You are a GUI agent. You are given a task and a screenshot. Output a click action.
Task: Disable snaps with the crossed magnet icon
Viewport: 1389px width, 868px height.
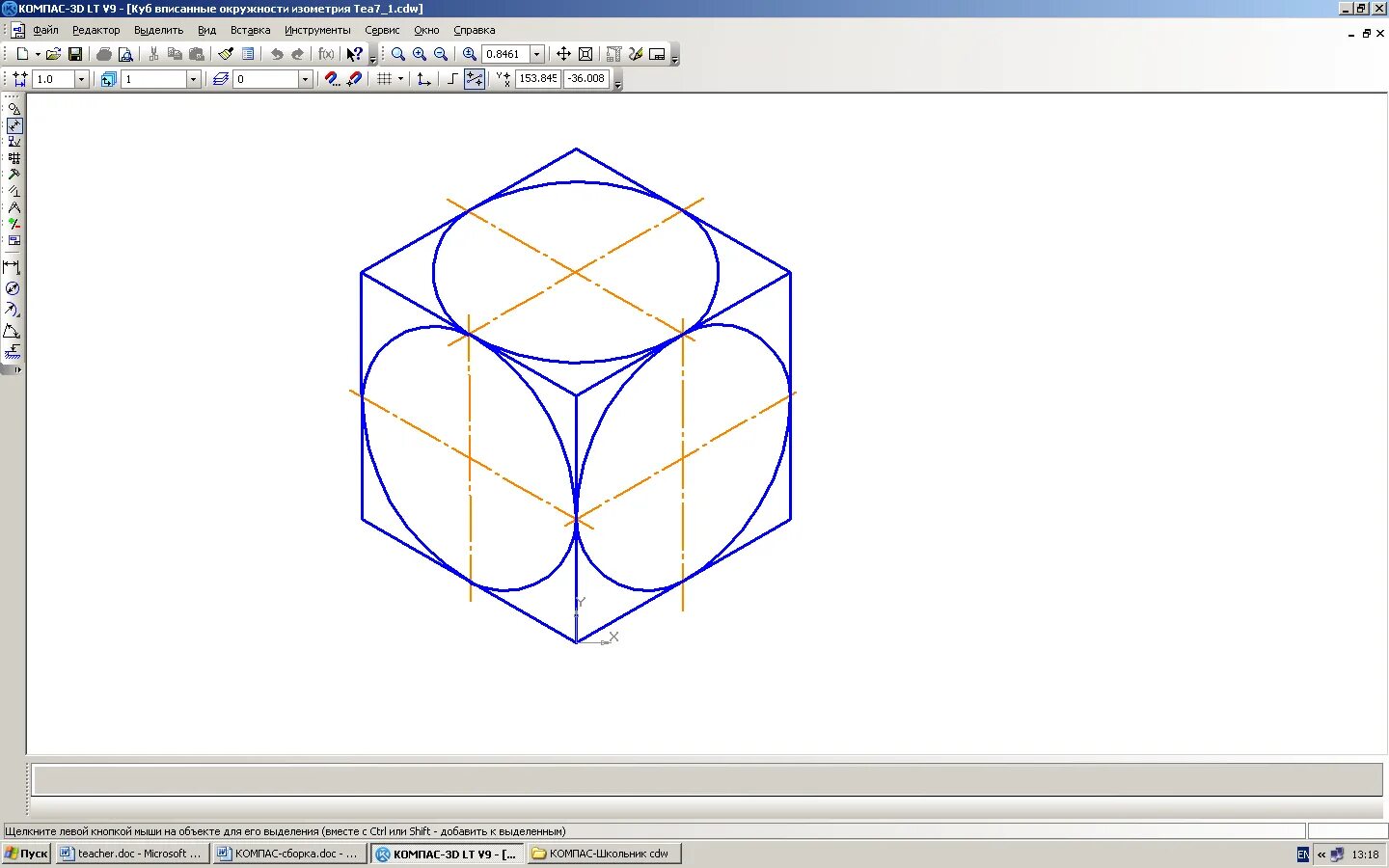pyautogui.click(x=354, y=79)
